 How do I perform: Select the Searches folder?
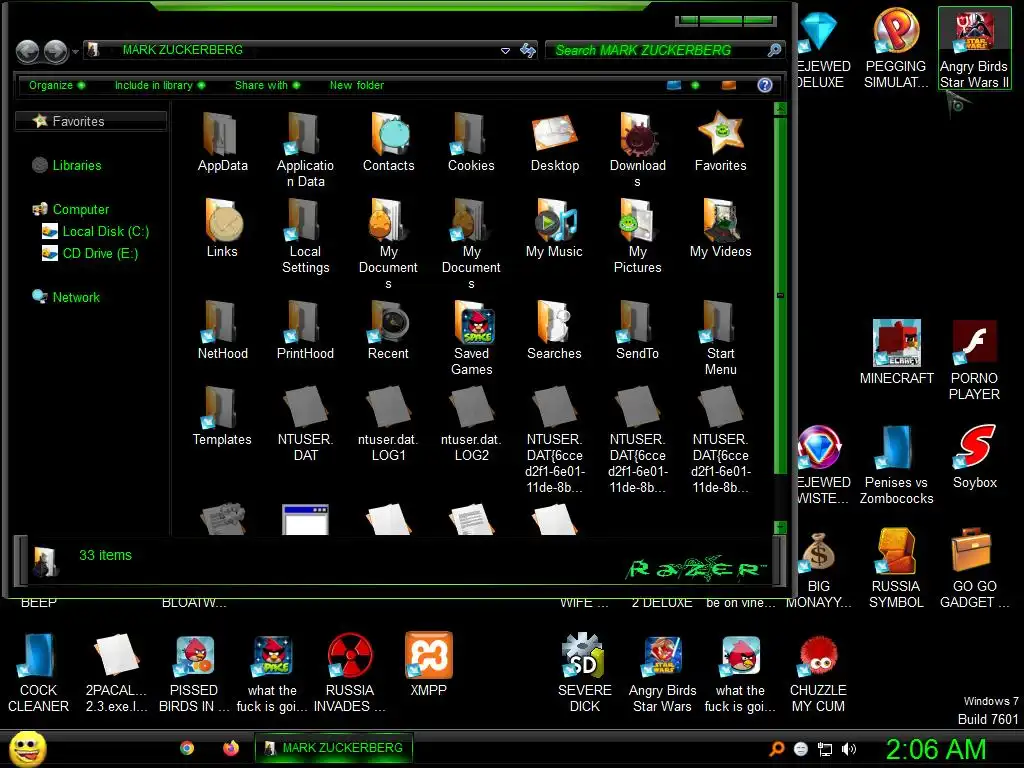click(x=554, y=330)
